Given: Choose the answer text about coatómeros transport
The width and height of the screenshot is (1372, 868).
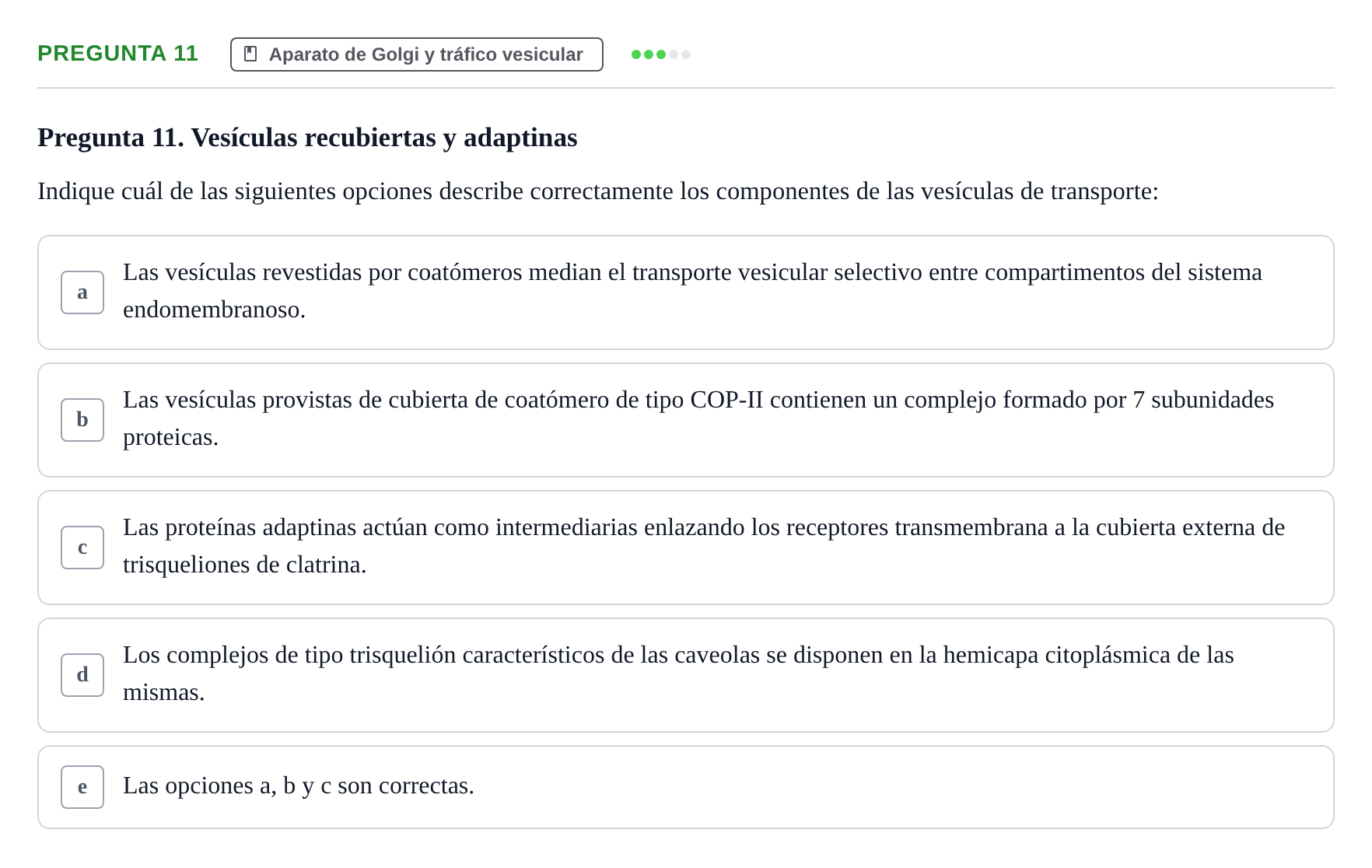Looking at the screenshot, I should 692,291.
